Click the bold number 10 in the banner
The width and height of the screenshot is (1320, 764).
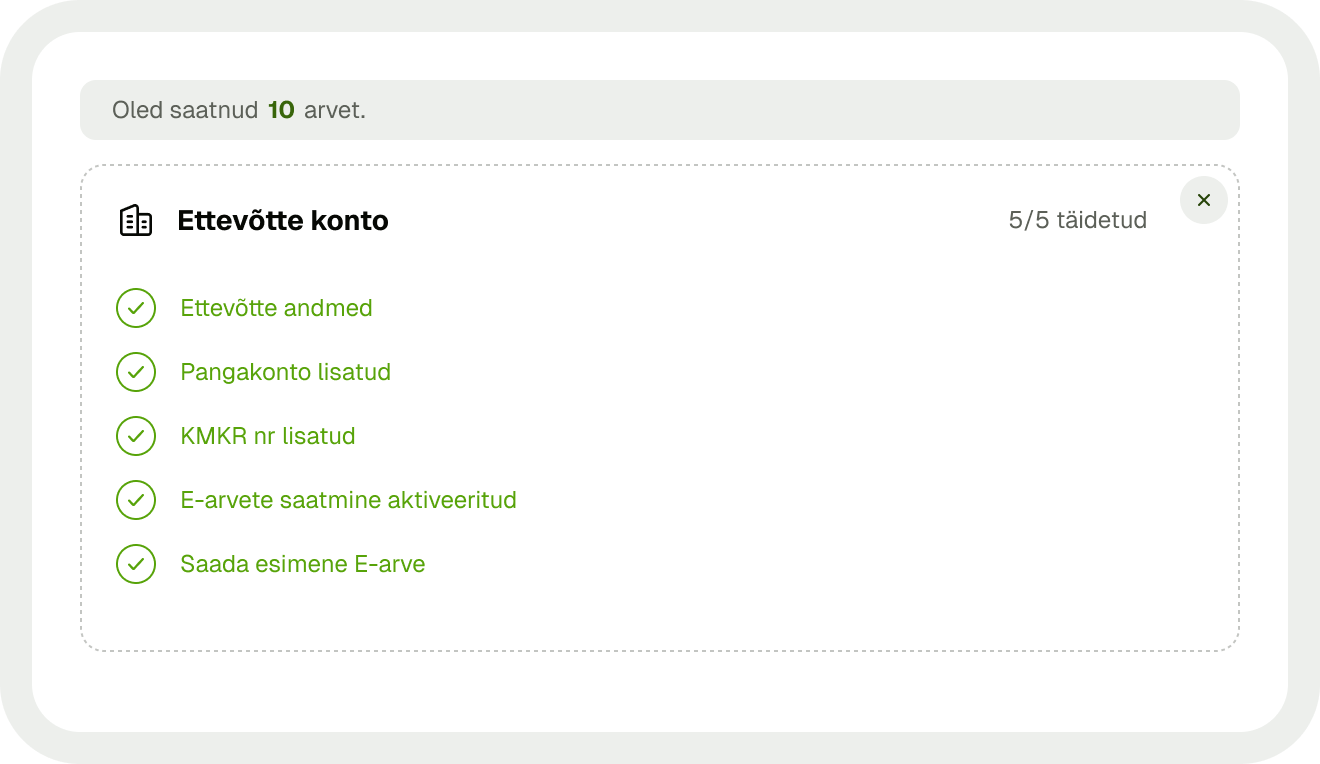281,110
